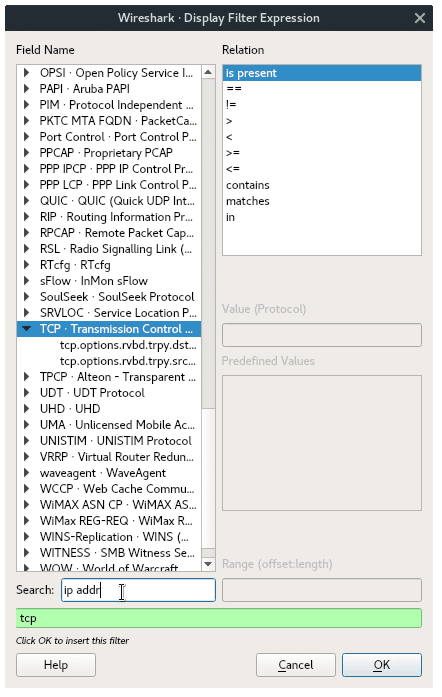
Task: Click the Search input field
Action: (x=138, y=590)
